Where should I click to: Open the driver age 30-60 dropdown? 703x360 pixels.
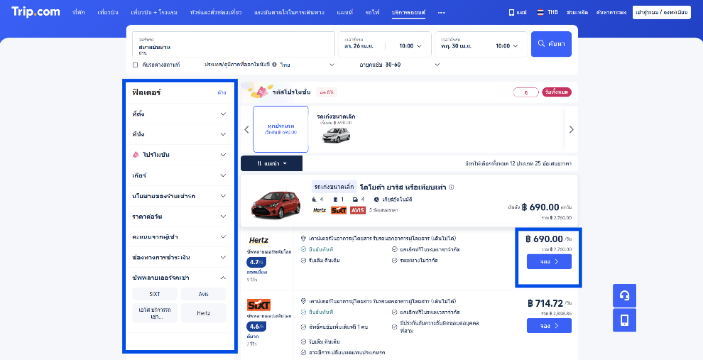click(x=399, y=65)
